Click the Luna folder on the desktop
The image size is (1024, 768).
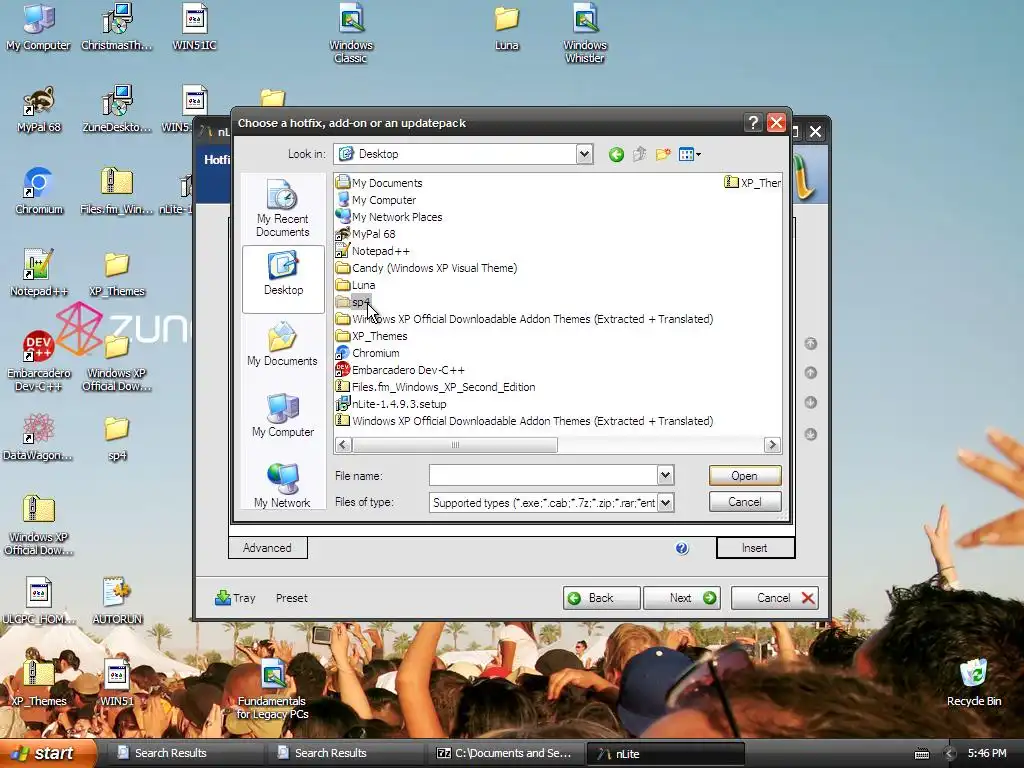click(x=507, y=27)
